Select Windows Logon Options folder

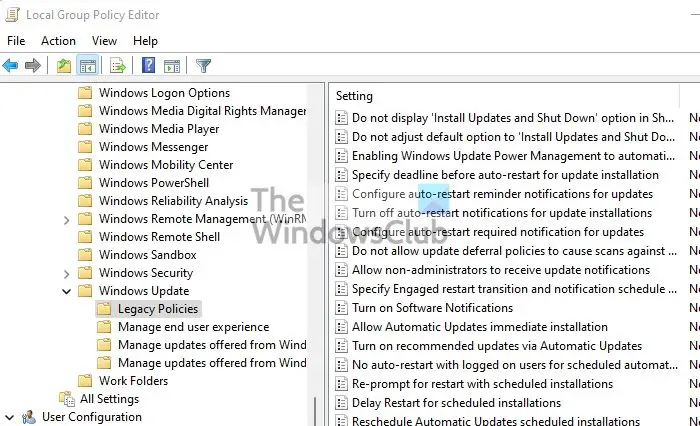click(x=164, y=93)
